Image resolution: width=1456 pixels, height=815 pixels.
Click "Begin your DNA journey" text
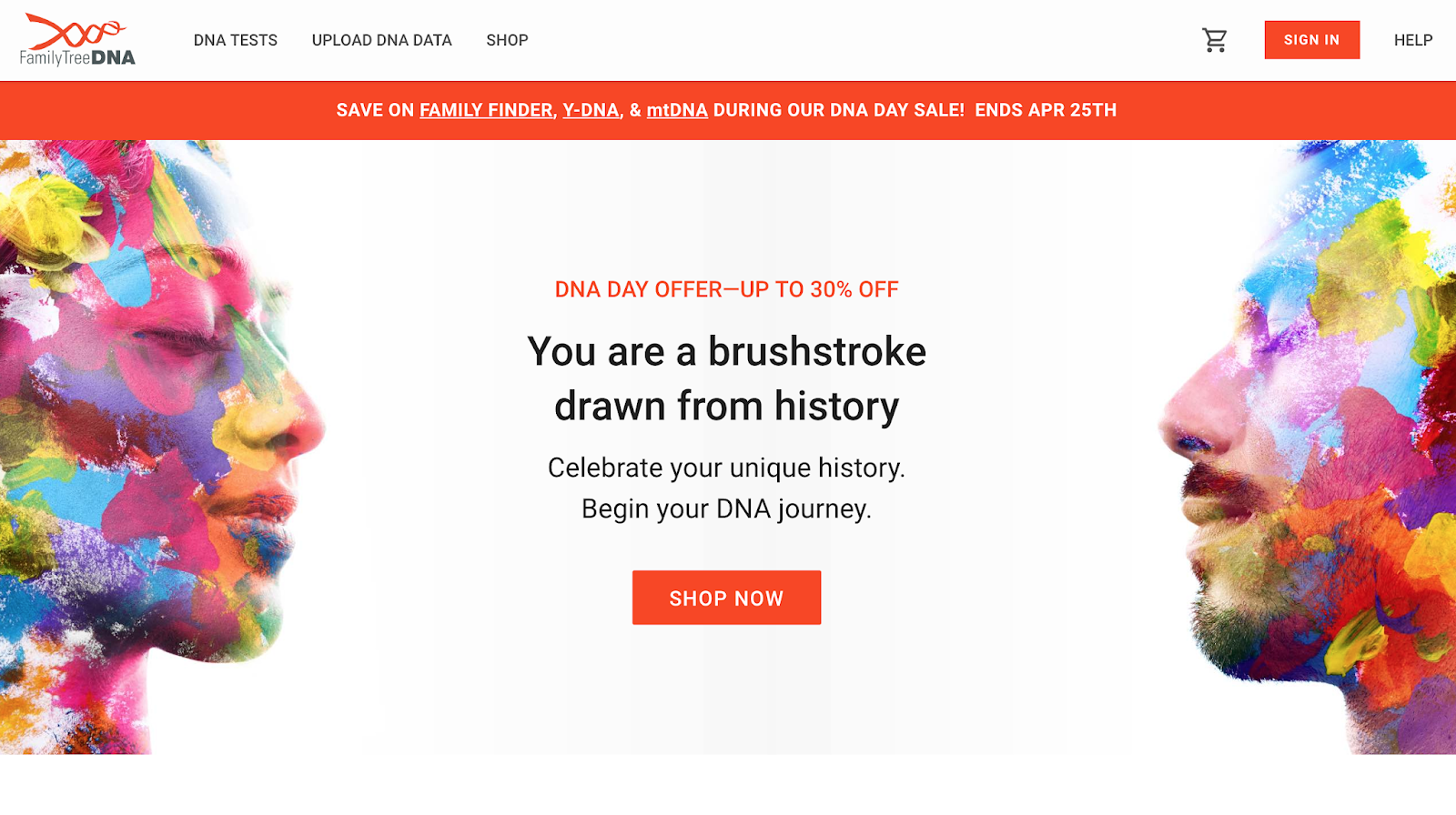tap(726, 508)
